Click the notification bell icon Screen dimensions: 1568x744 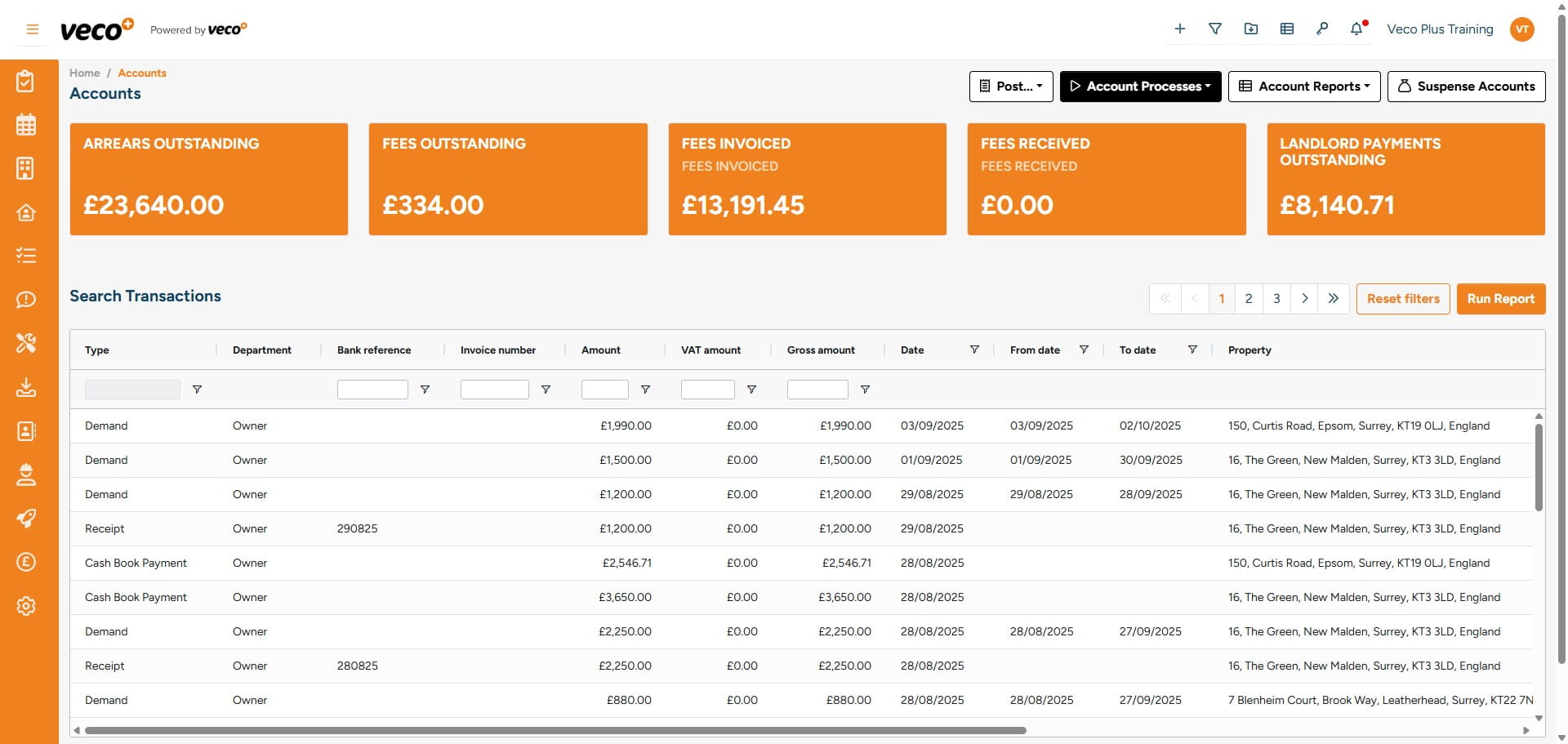tap(1356, 29)
